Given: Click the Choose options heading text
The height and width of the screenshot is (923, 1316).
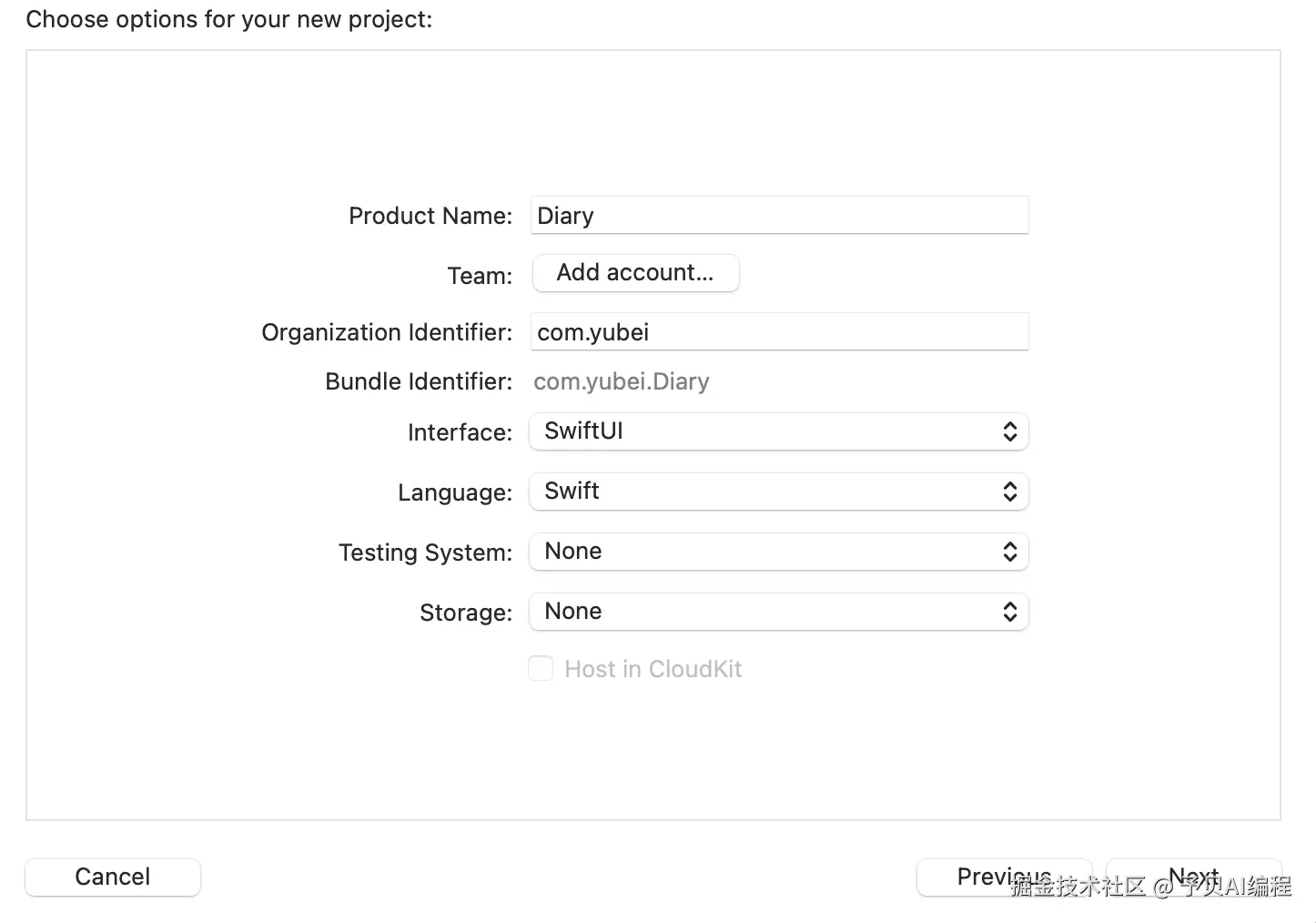Looking at the screenshot, I should (x=229, y=19).
